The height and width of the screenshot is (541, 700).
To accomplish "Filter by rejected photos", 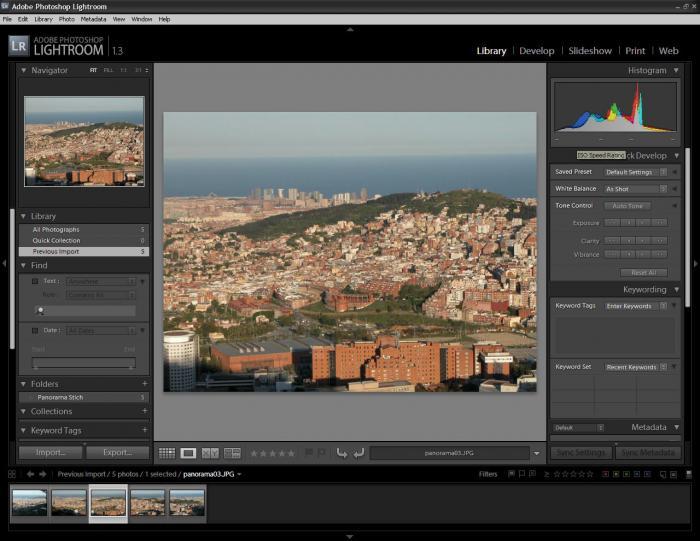I will [x=532, y=474].
